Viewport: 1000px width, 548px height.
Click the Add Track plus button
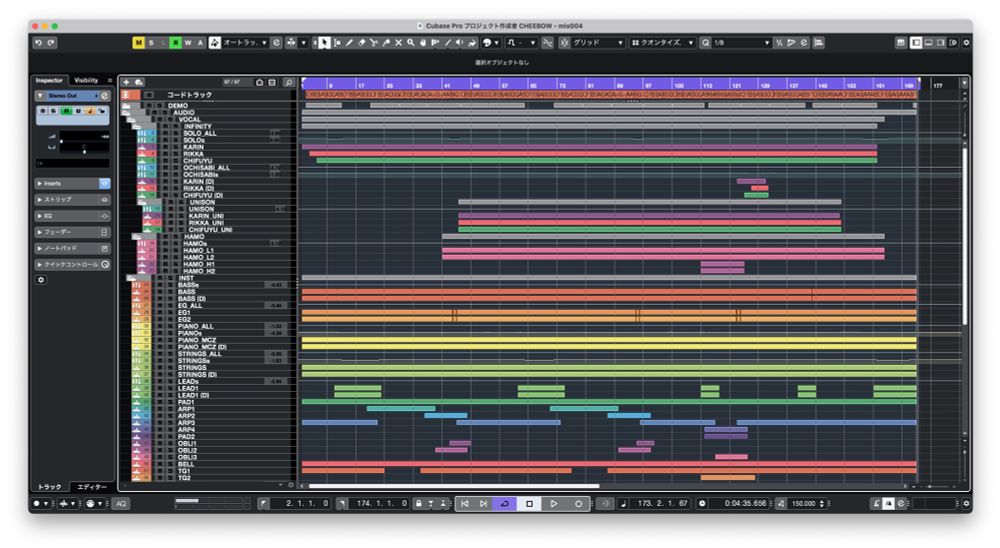pyautogui.click(x=126, y=82)
